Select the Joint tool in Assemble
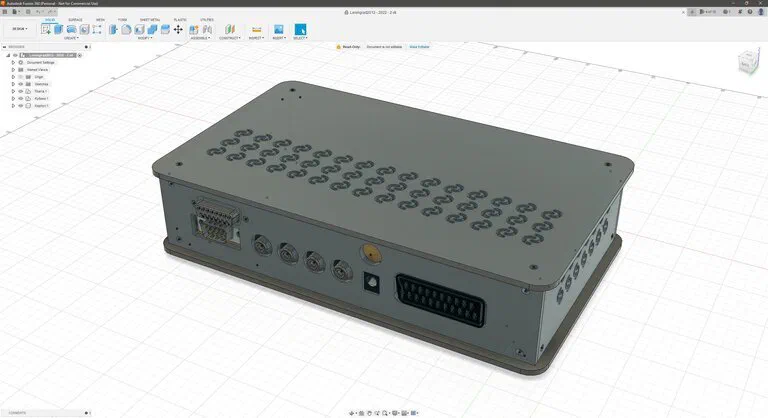Image resolution: width=768 pixels, height=418 pixels. 207,29
